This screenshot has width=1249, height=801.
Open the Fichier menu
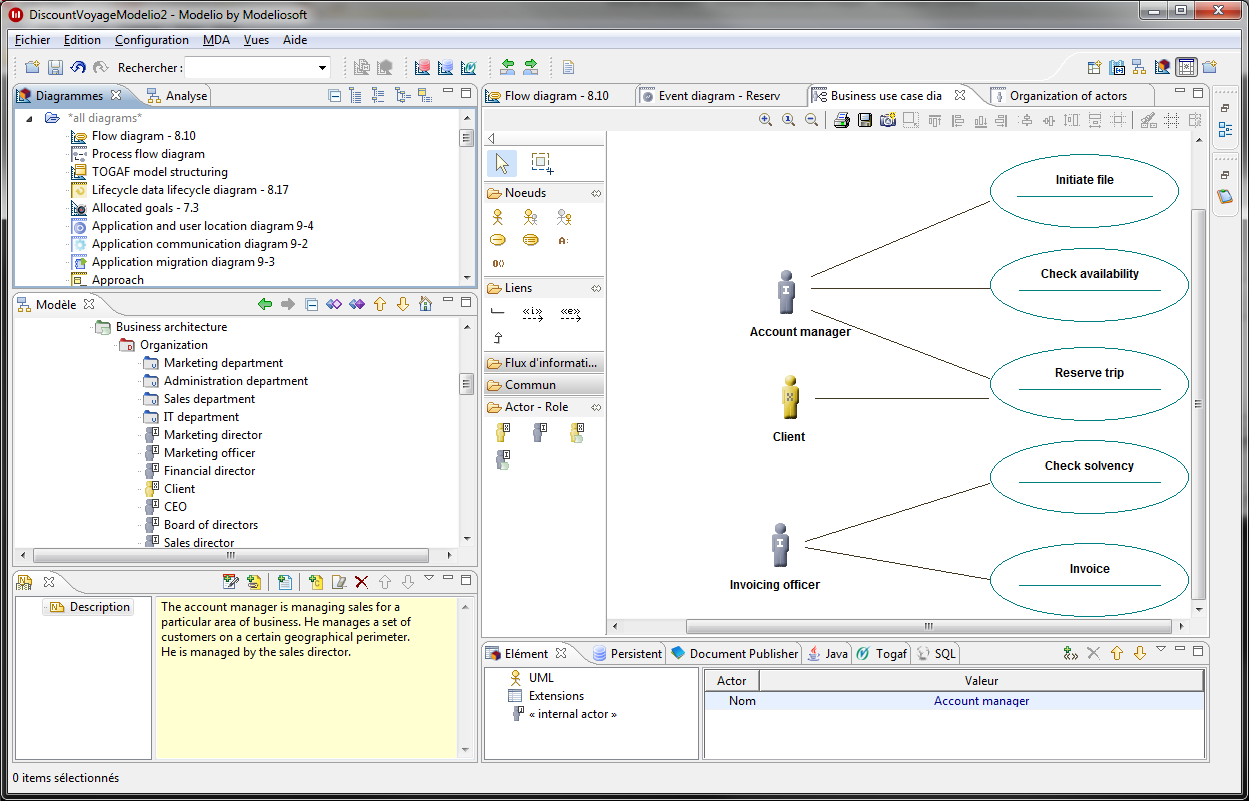[x=33, y=40]
